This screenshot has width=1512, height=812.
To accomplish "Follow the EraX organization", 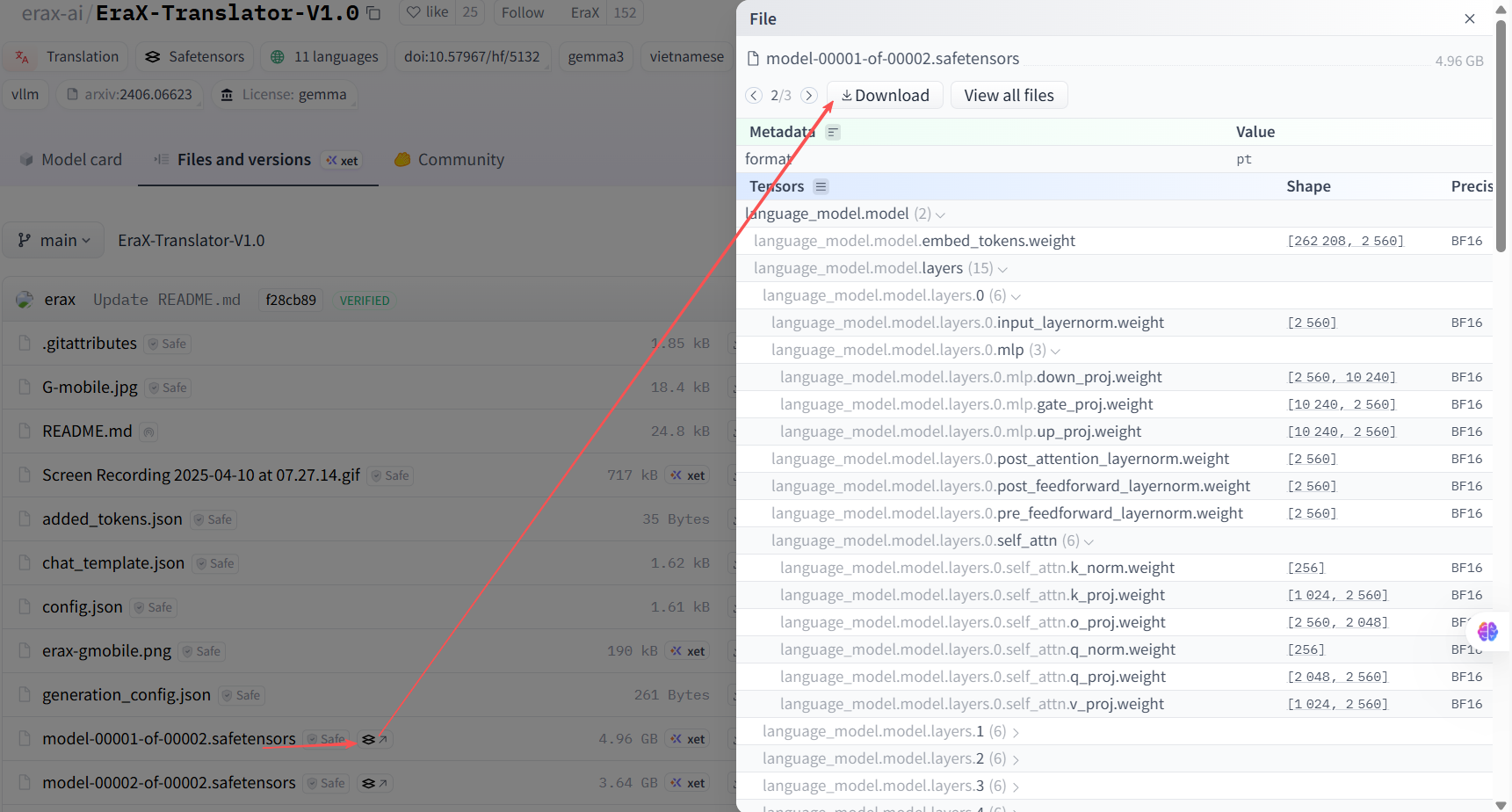I will (x=523, y=12).
